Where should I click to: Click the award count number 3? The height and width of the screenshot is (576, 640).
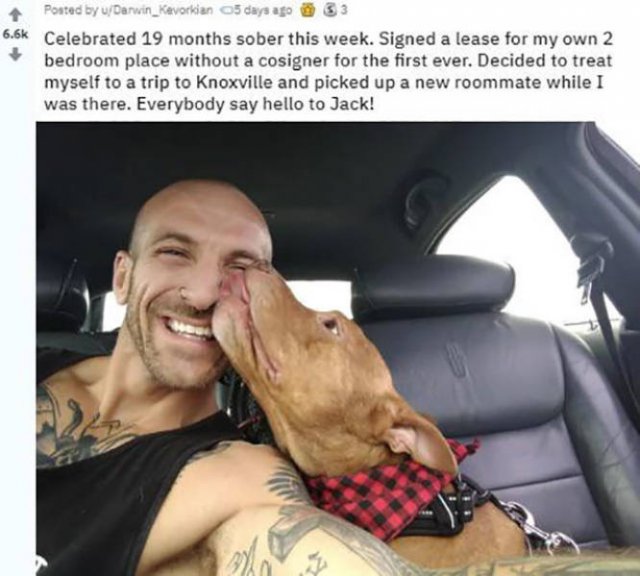click(344, 11)
